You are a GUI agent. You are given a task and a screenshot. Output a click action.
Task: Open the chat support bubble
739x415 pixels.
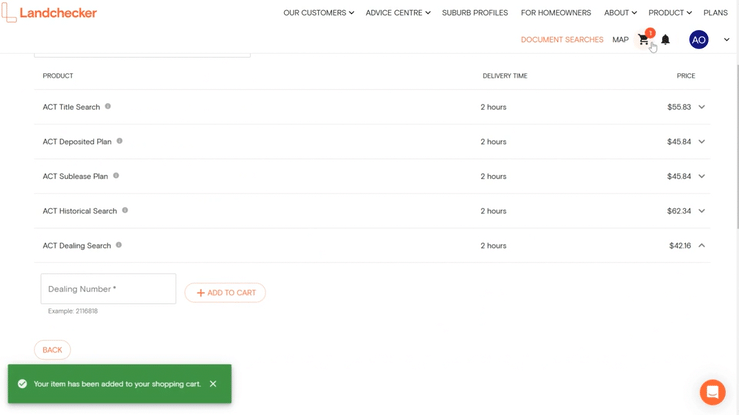[x=712, y=392]
